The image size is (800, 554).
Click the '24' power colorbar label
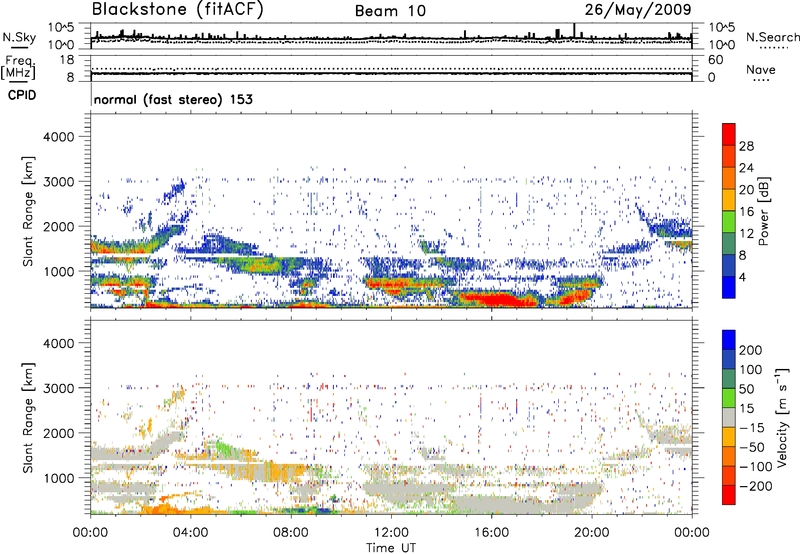pyautogui.click(x=746, y=168)
